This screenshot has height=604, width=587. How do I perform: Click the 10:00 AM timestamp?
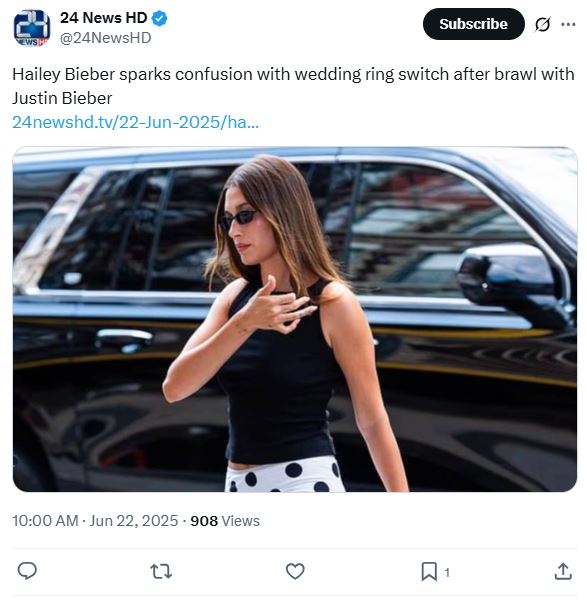[45, 521]
